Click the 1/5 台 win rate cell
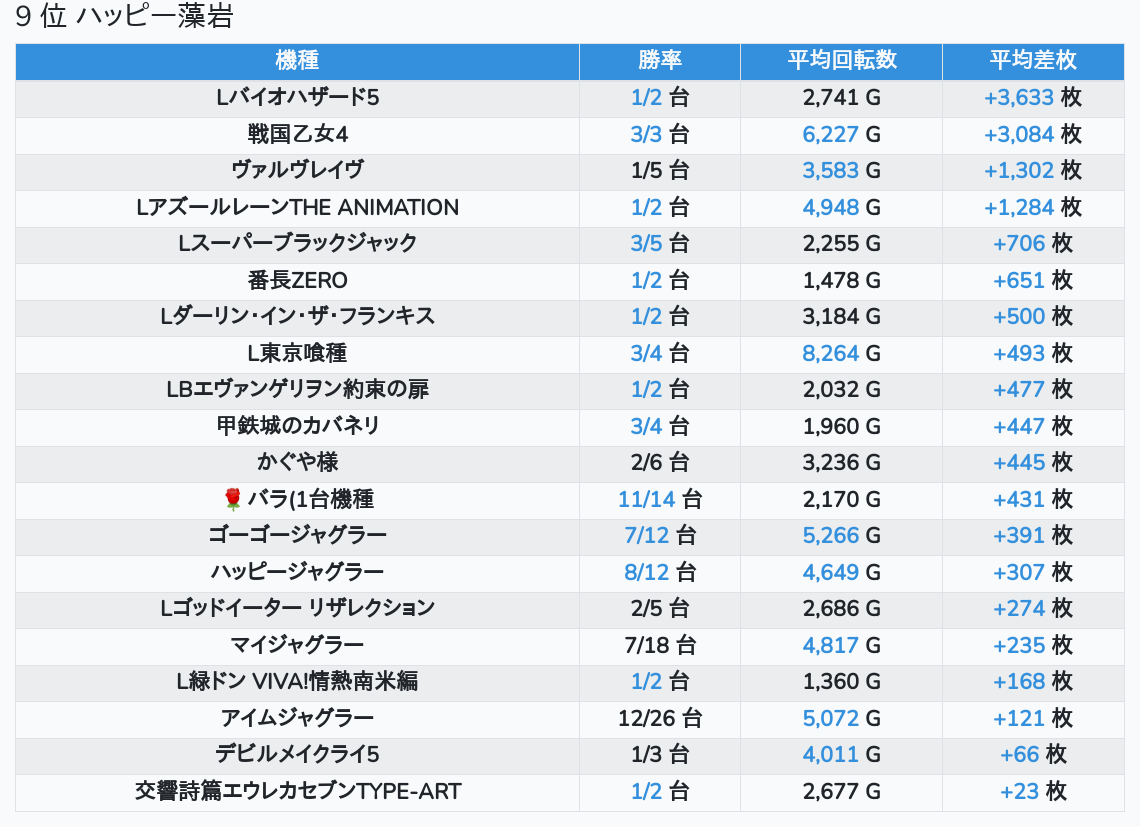 (660, 170)
